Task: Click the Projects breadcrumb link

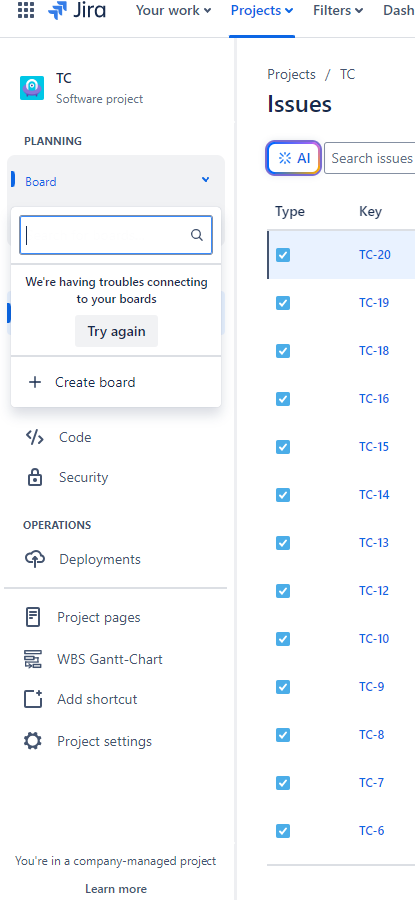Action: (292, 75)
